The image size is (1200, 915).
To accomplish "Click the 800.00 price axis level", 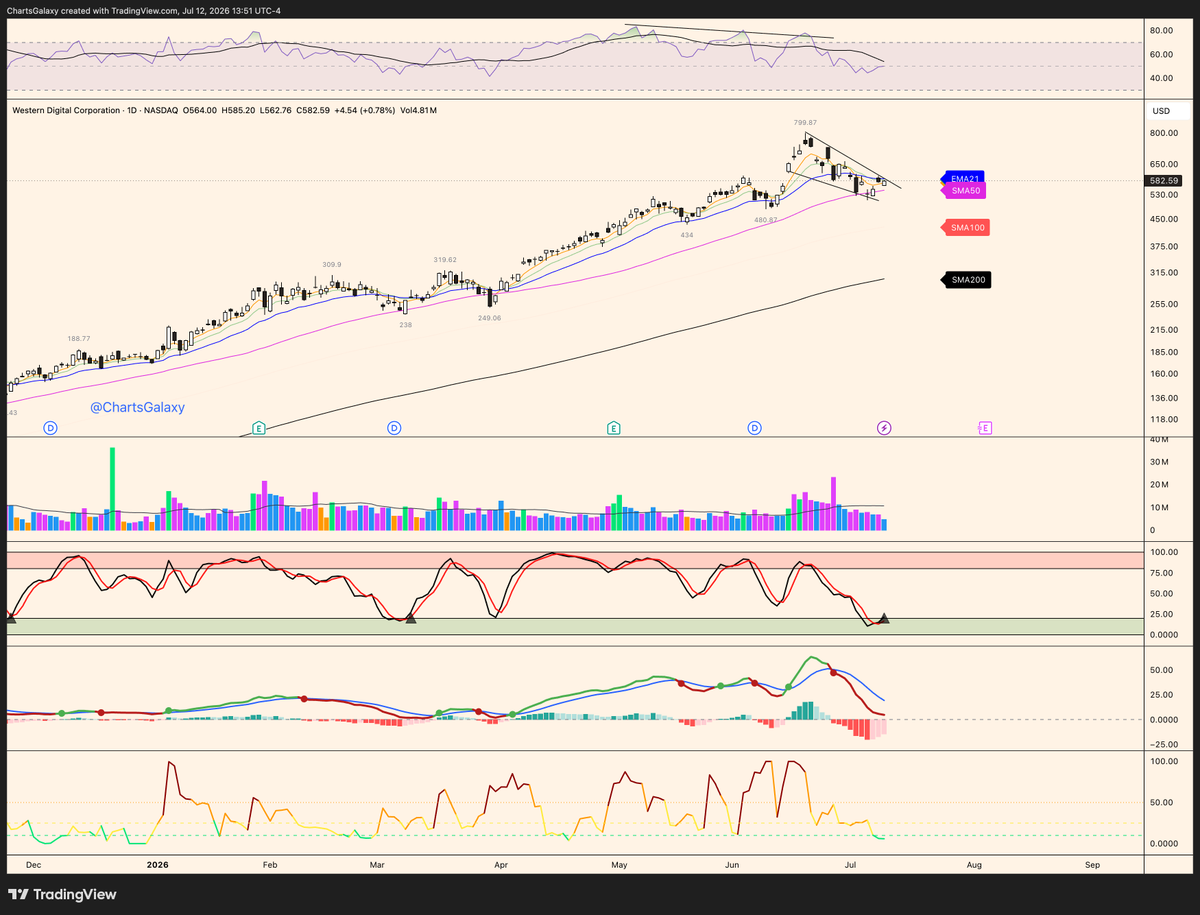I will (x=1163, y=133).
